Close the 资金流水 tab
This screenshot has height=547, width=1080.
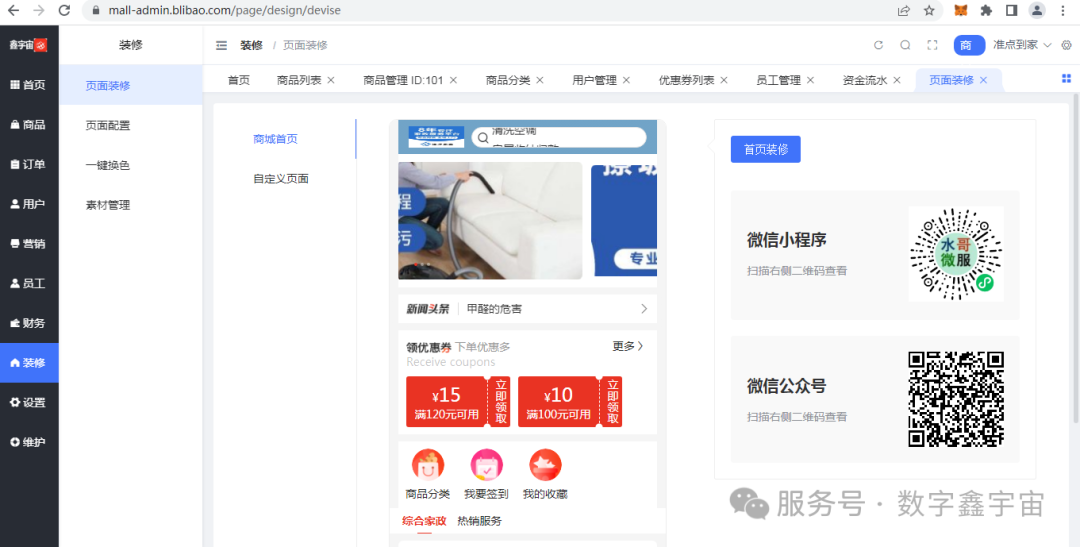point(897,80)
